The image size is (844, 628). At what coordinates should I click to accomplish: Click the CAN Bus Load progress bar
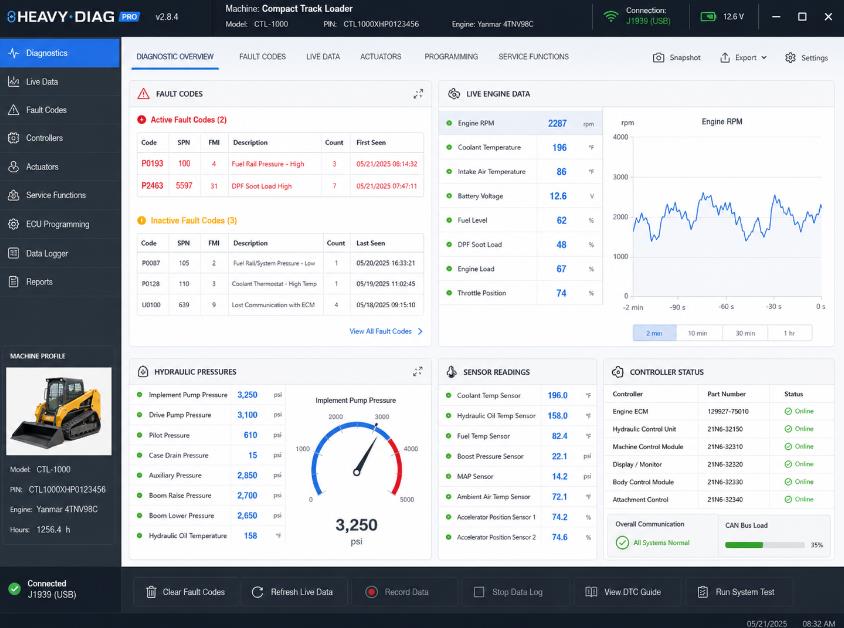[764, 545]
